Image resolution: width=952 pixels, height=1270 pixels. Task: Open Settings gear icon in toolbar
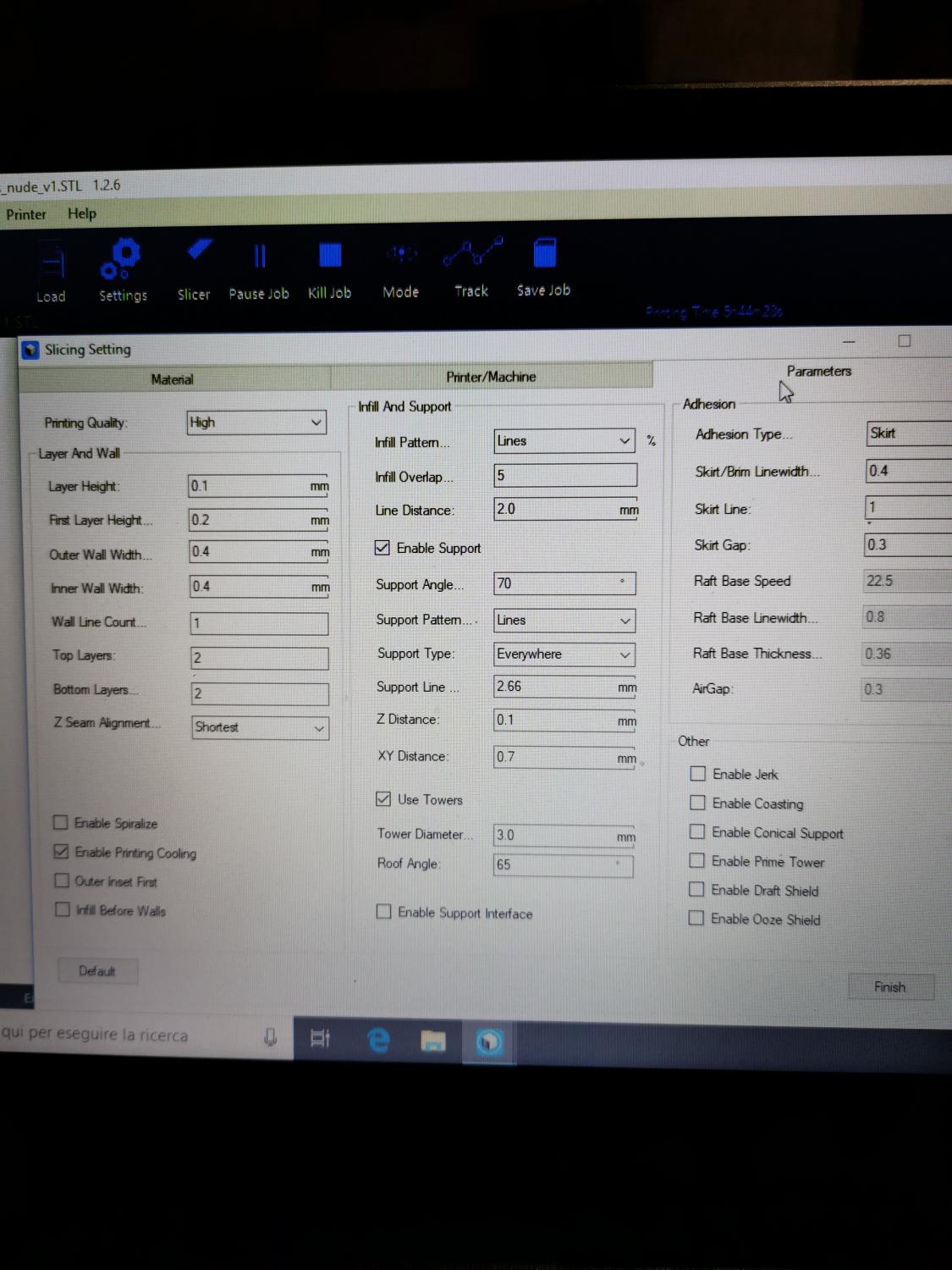[122, 258]
